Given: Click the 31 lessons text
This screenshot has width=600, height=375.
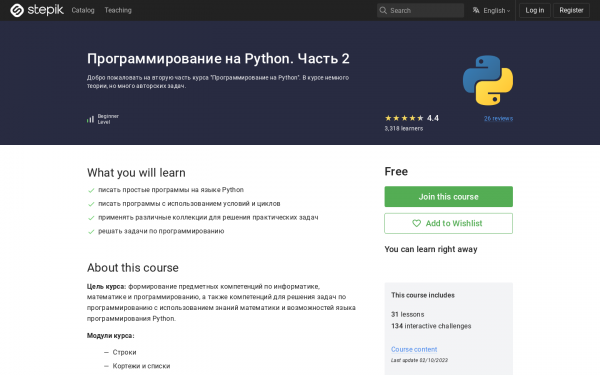Looking at the screenshot, I should 408,314.
